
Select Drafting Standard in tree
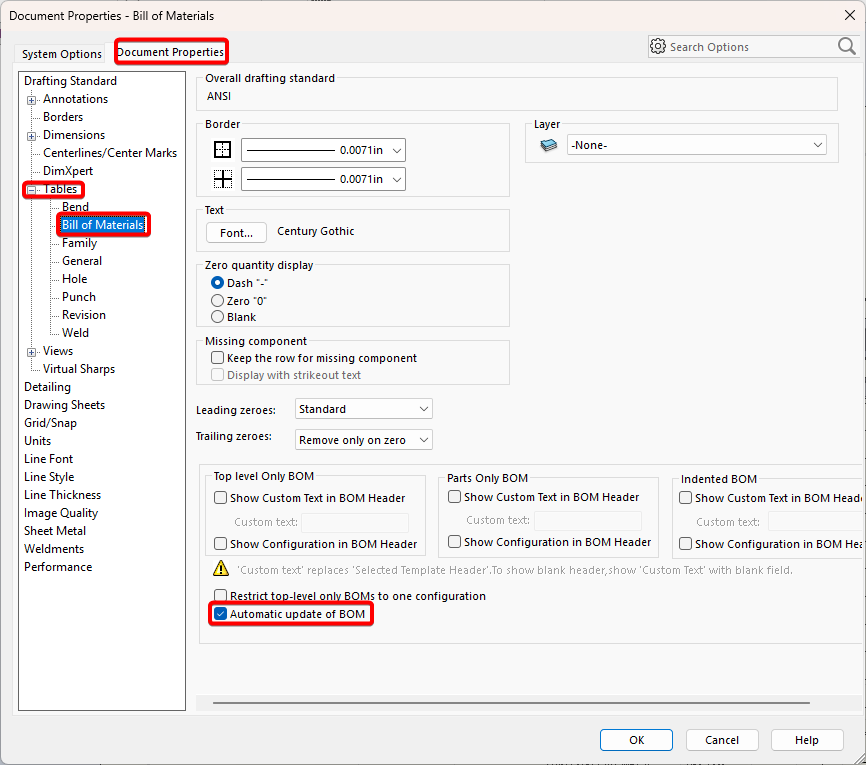pyautogui.click(x=70, y=81)
